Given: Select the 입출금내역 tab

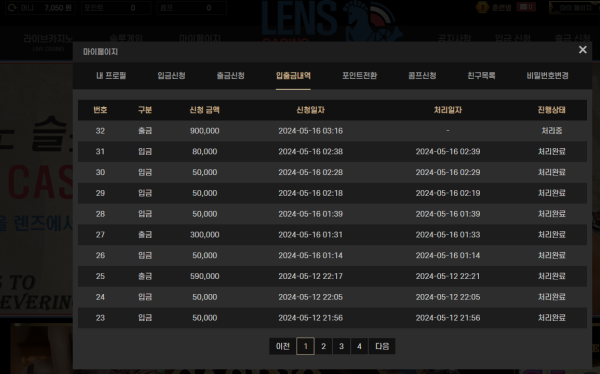Looking at the screenshot, I should tap(293, 75).
